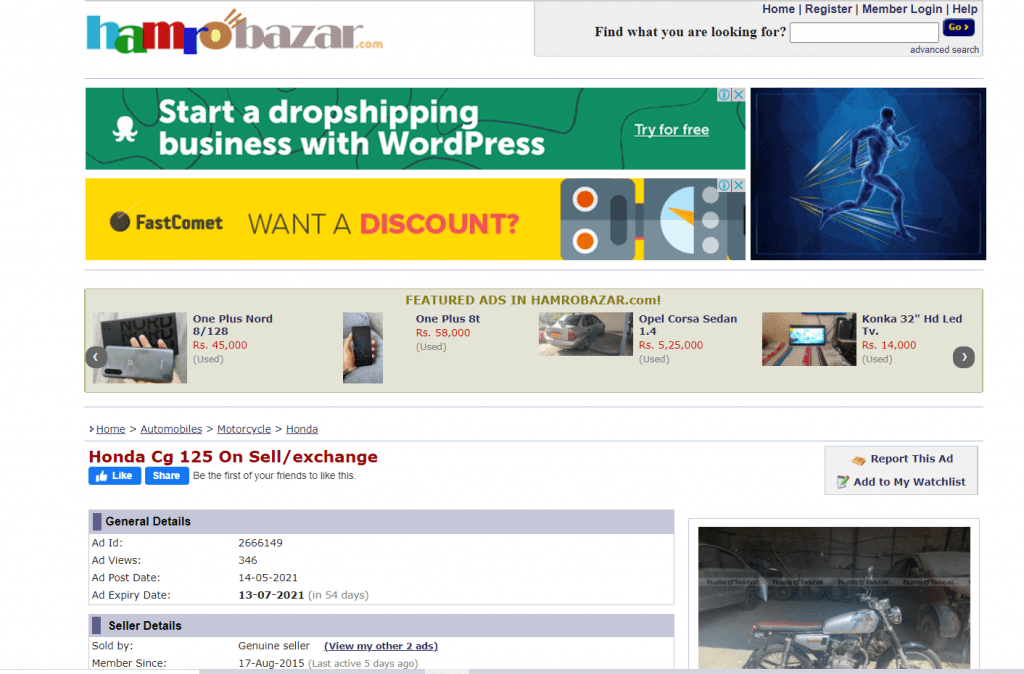
Task: Open the advanced search link
Action: (x=944, y=48)
